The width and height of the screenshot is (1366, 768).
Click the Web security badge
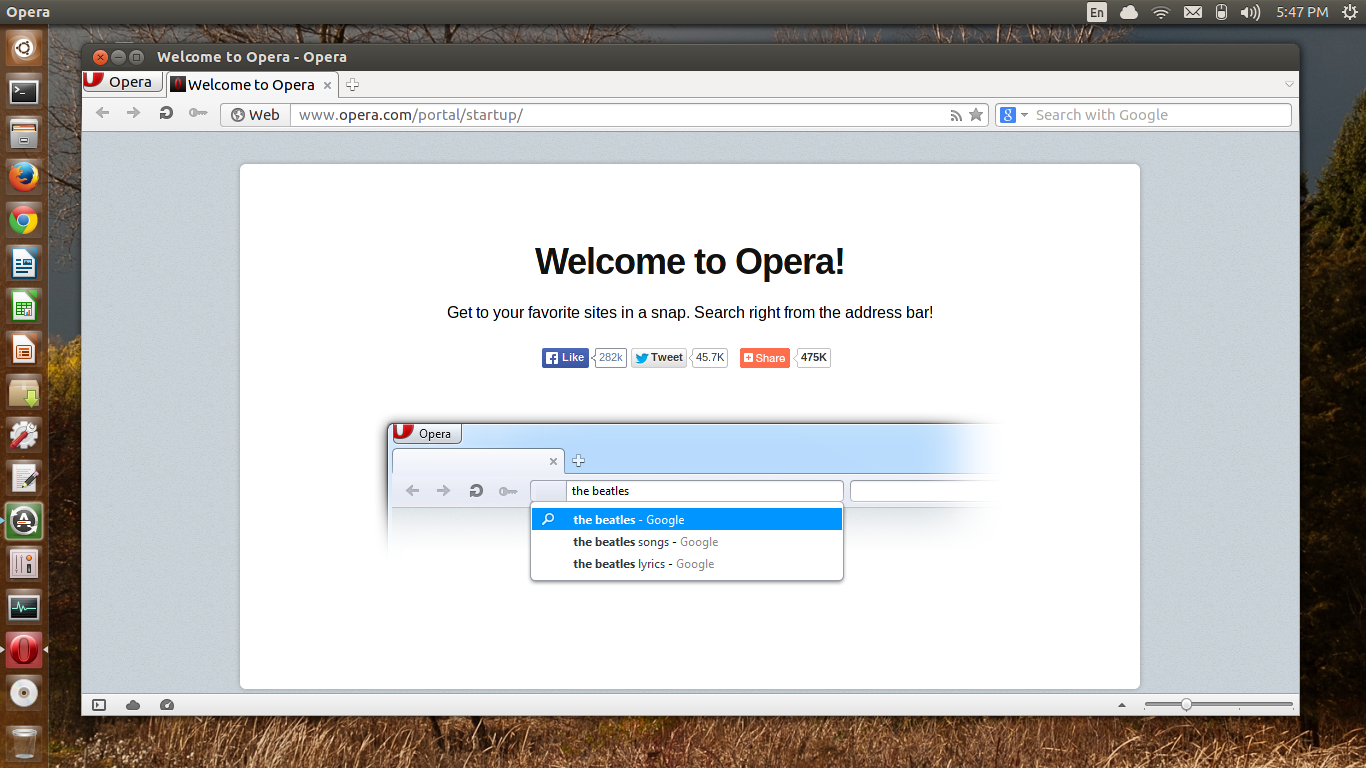[x=256, y=115]
